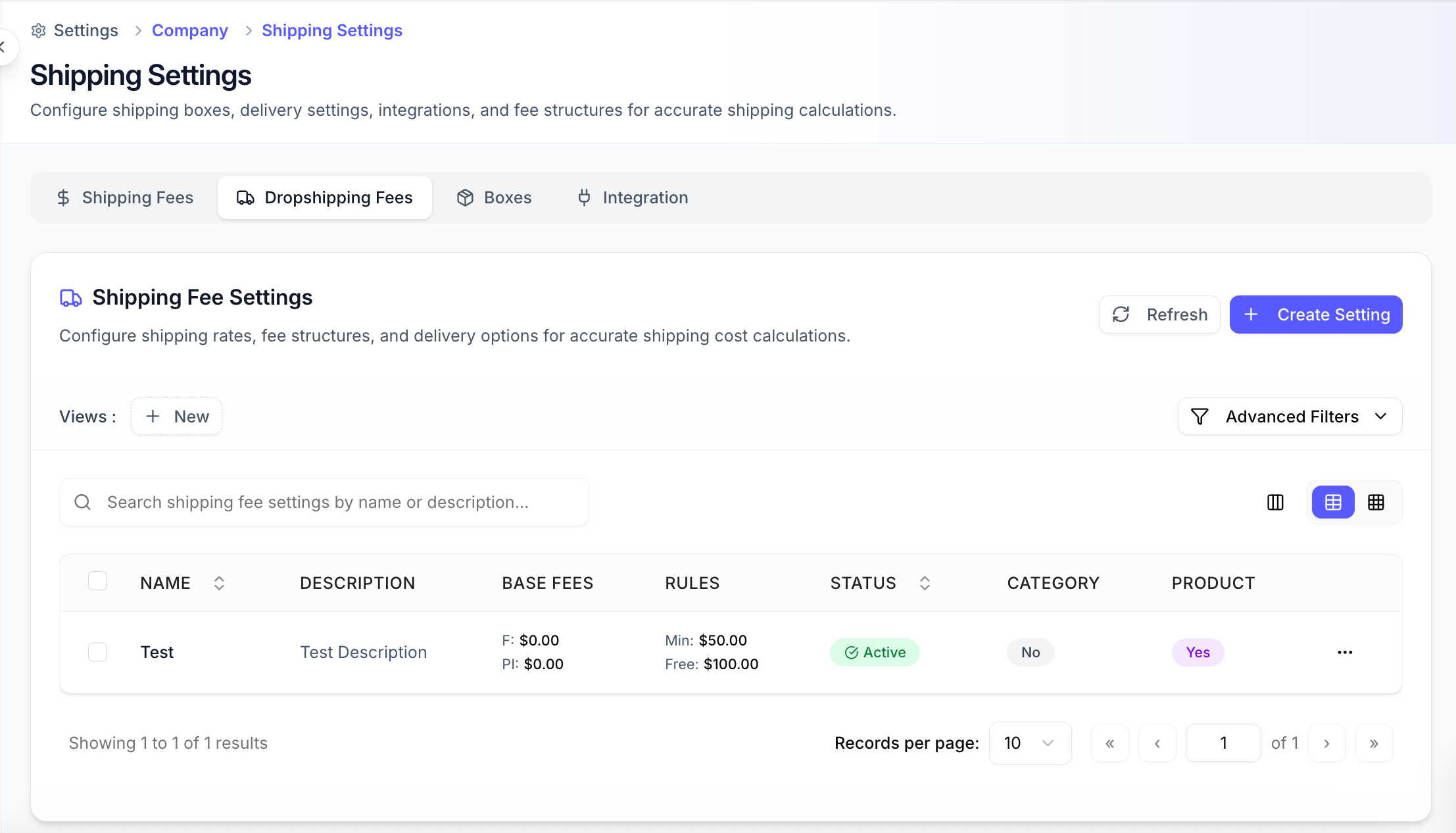Open row actions menu for Test
This screenshot has width=1456, height=833.
[1345, 652]
